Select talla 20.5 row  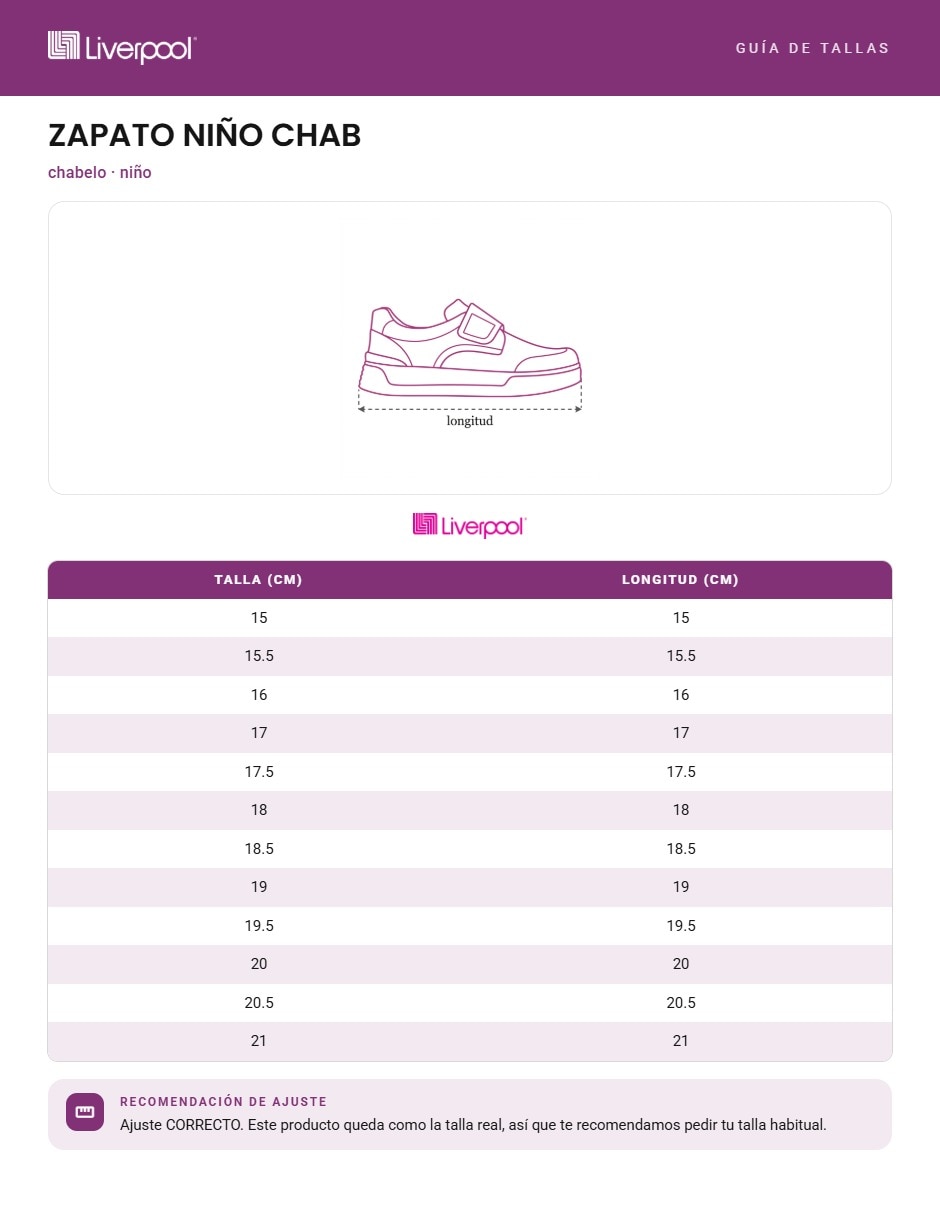pyautogui.click(x=470, y=1003)
